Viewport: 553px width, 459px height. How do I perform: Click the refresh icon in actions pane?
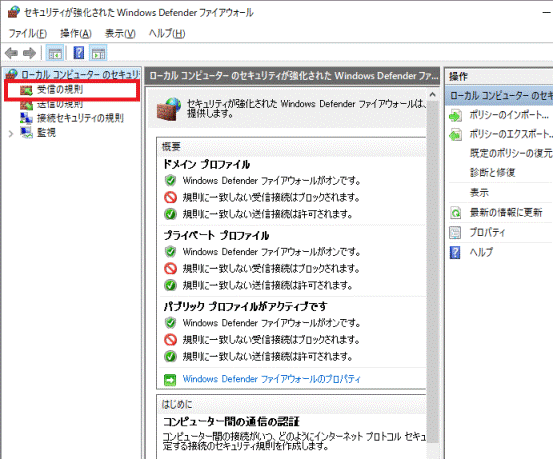[455, 213]
